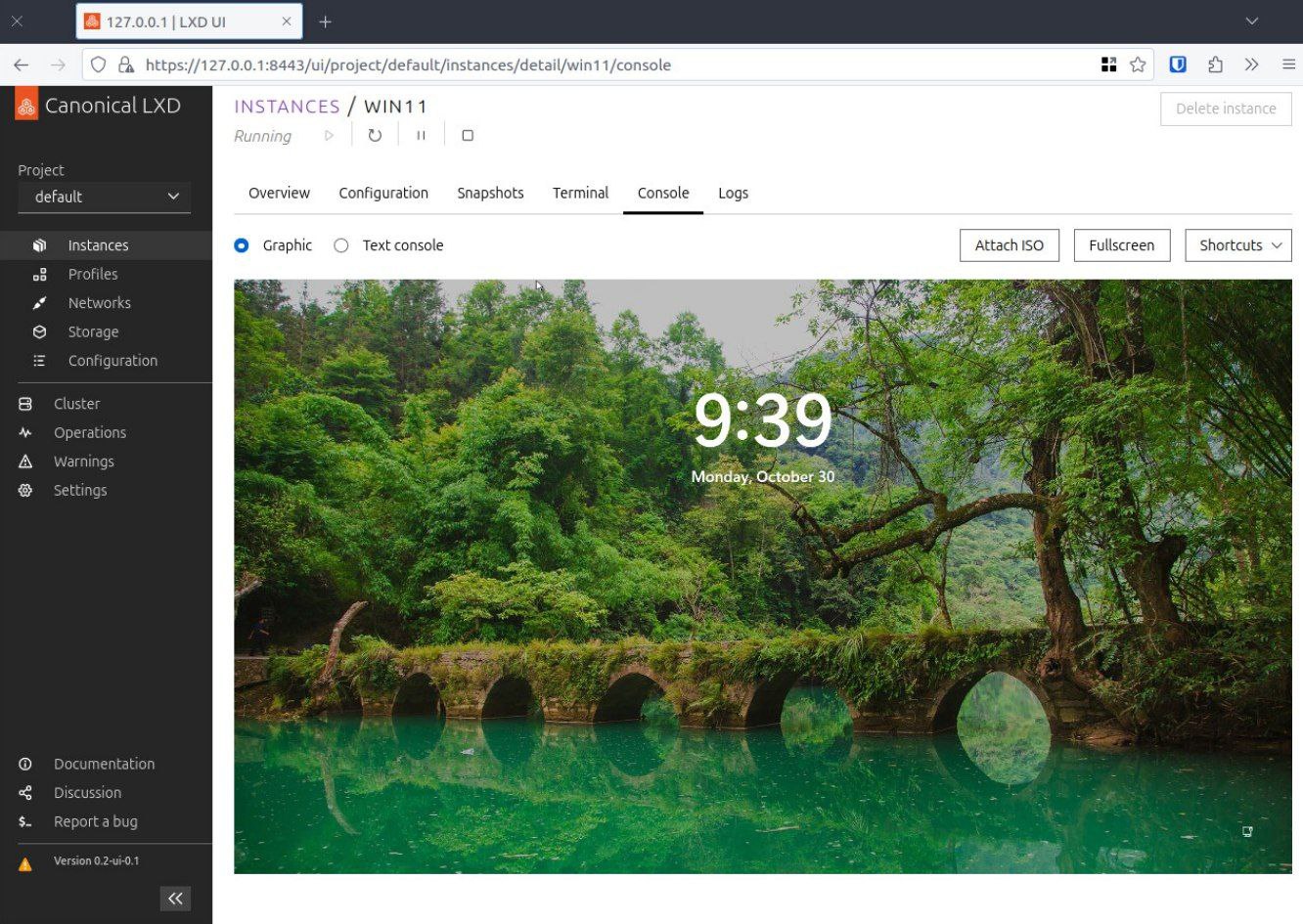This screenshot has width=1303, height=924.
Task: Open Profiles in sidebar
Action: coord(93,275)
